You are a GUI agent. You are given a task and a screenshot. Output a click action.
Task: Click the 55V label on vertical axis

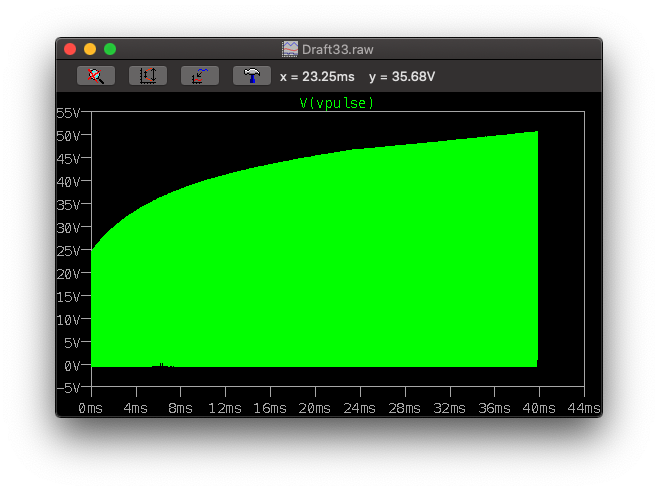tap(68, 113)
